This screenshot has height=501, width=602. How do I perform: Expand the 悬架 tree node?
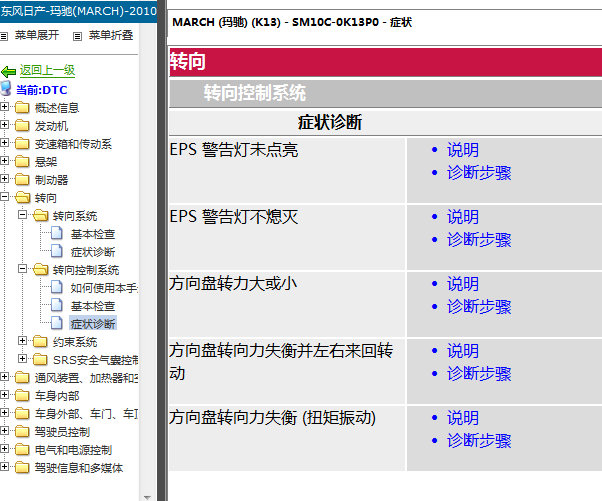click(4, 160)
